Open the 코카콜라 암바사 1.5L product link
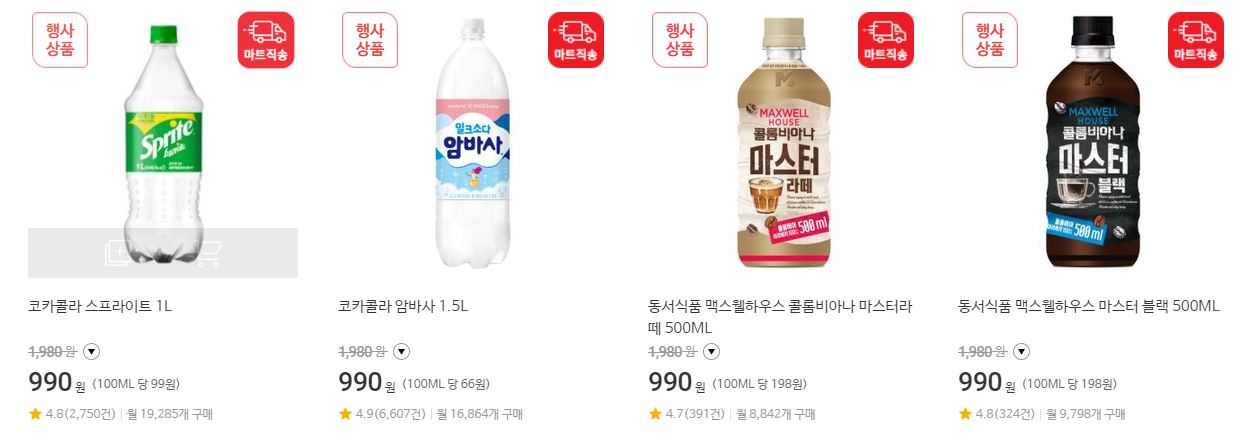This screenshot has width=1237, height=444. pos(404,306)
